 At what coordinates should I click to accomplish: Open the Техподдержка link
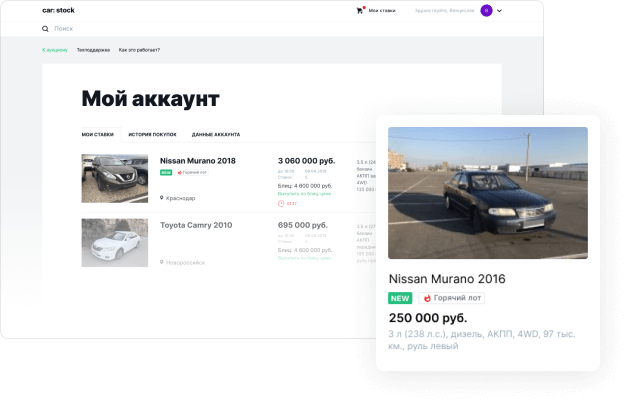[x=93, y=49]
